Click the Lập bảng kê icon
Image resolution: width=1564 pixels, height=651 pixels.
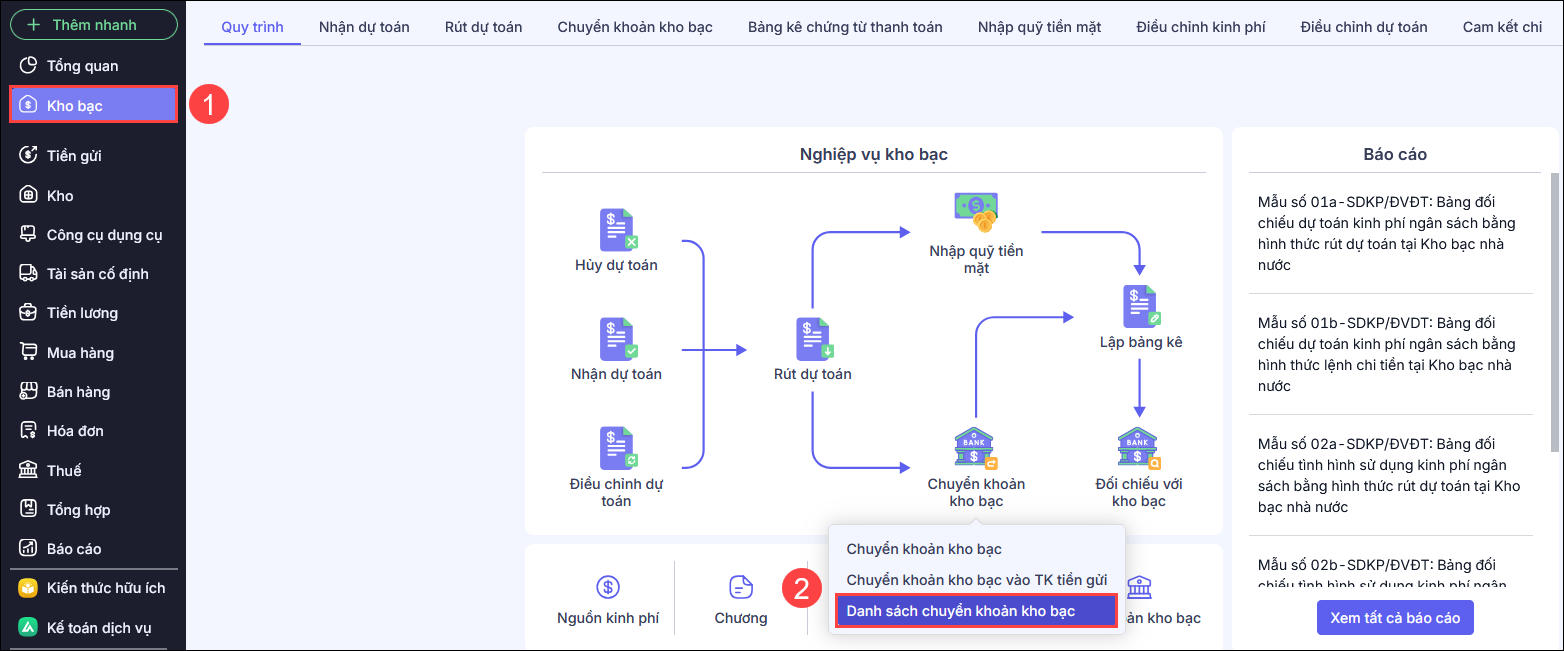[x=1140, y=307]
